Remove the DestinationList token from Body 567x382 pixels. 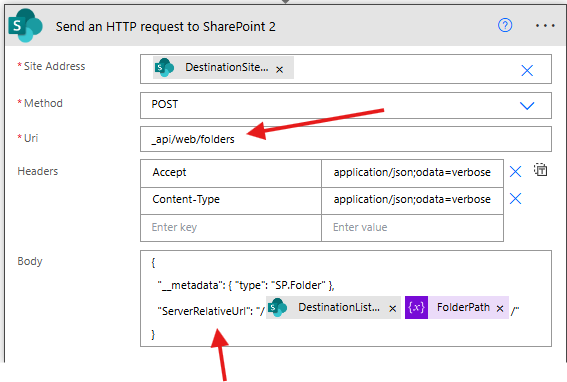(x=392, y=309)
